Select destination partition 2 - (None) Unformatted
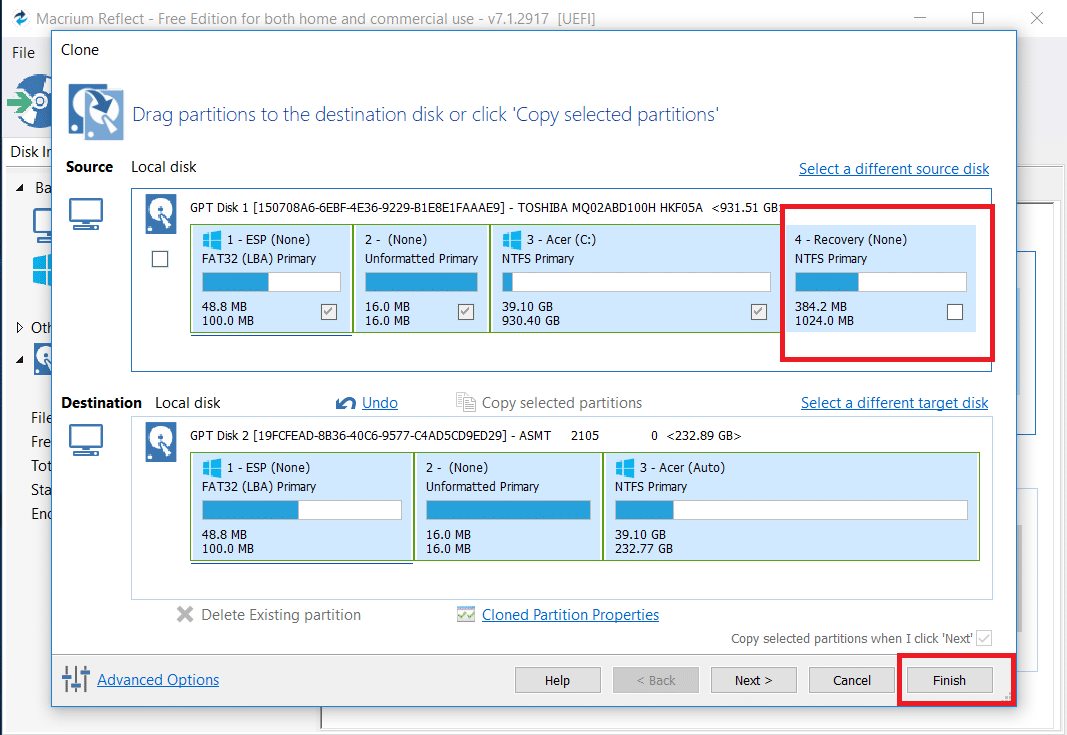 (x=508, y=506)
